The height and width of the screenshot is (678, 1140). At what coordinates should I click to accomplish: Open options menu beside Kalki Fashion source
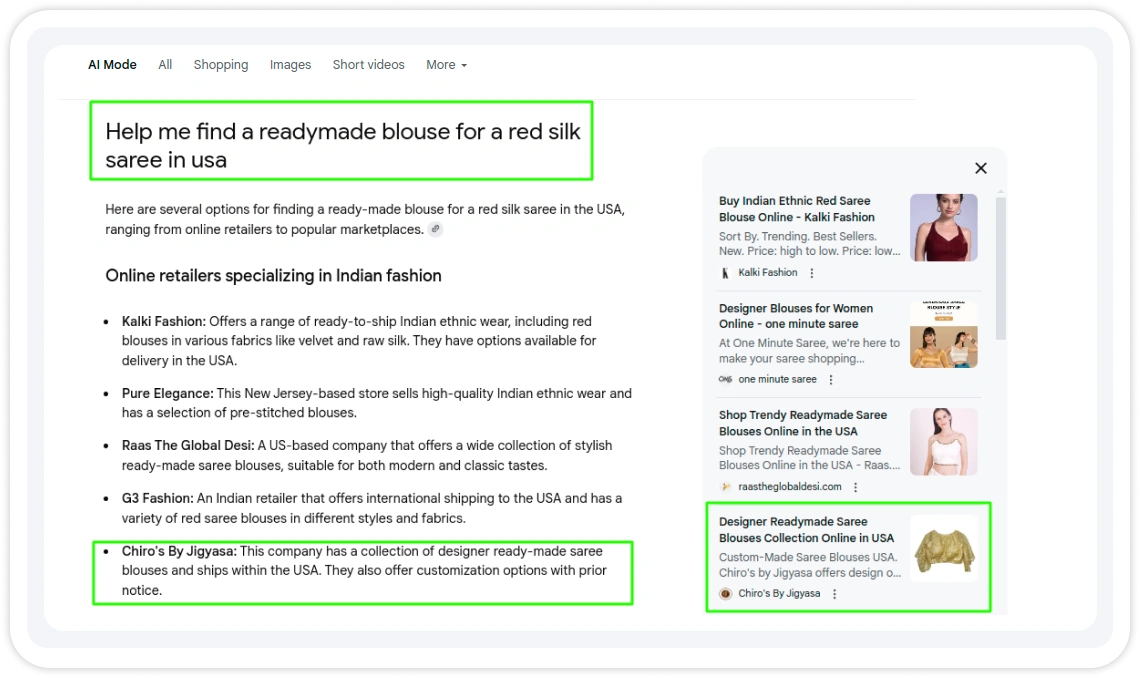pyautogui.click(x=812, y=273)
